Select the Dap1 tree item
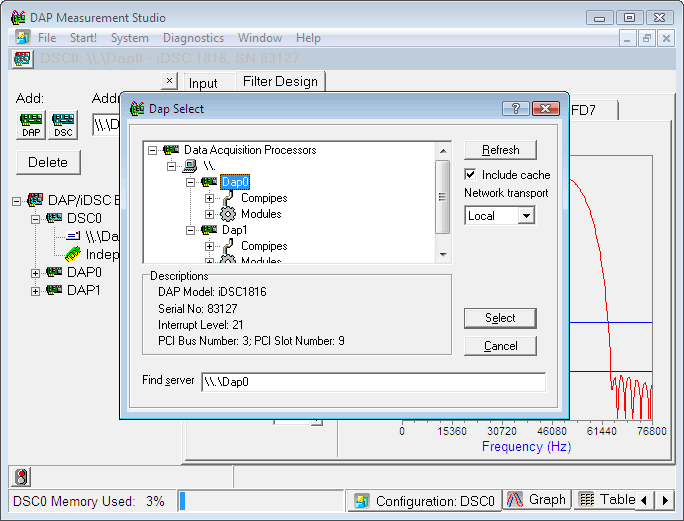 [x=235, y=230]
